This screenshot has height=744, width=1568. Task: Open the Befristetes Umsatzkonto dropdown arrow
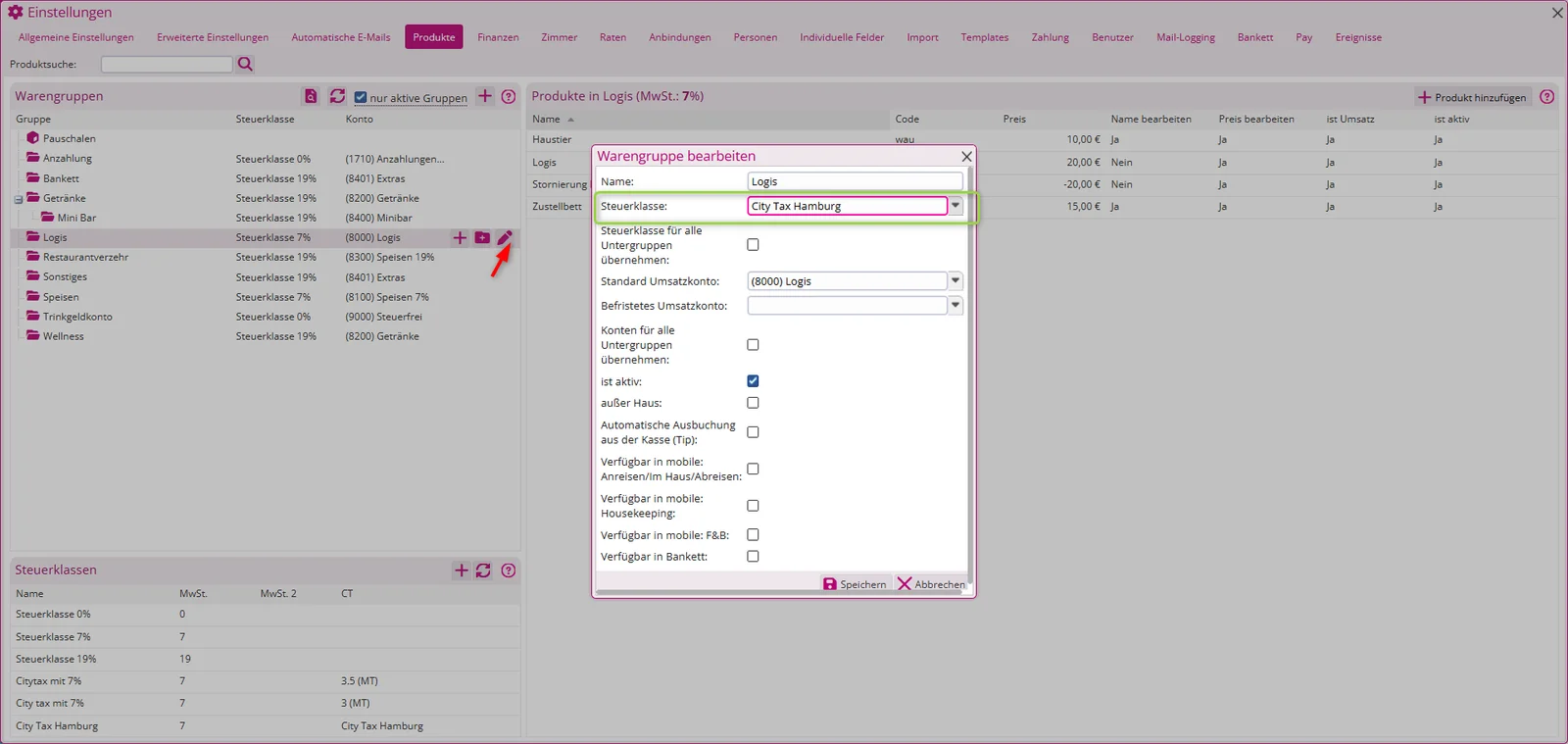(x=955, y=306)
